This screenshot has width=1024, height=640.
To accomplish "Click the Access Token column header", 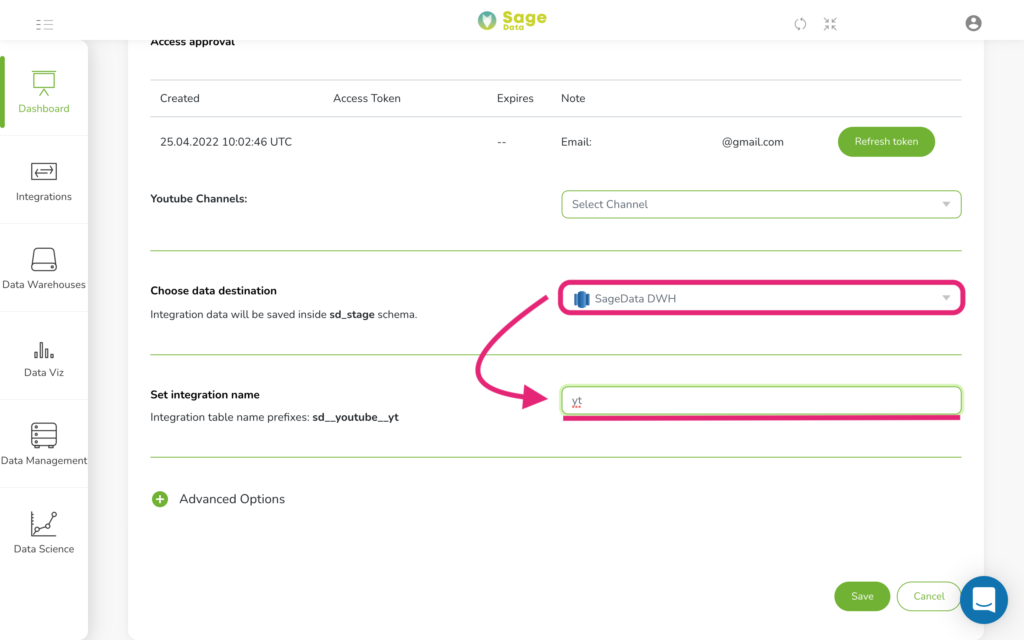I will point(367,99).
